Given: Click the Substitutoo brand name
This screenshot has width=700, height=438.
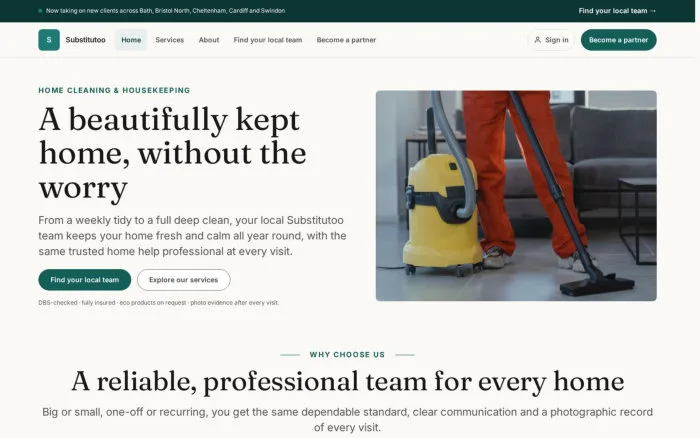Looking at the screenshot, I should coord(85,40).
